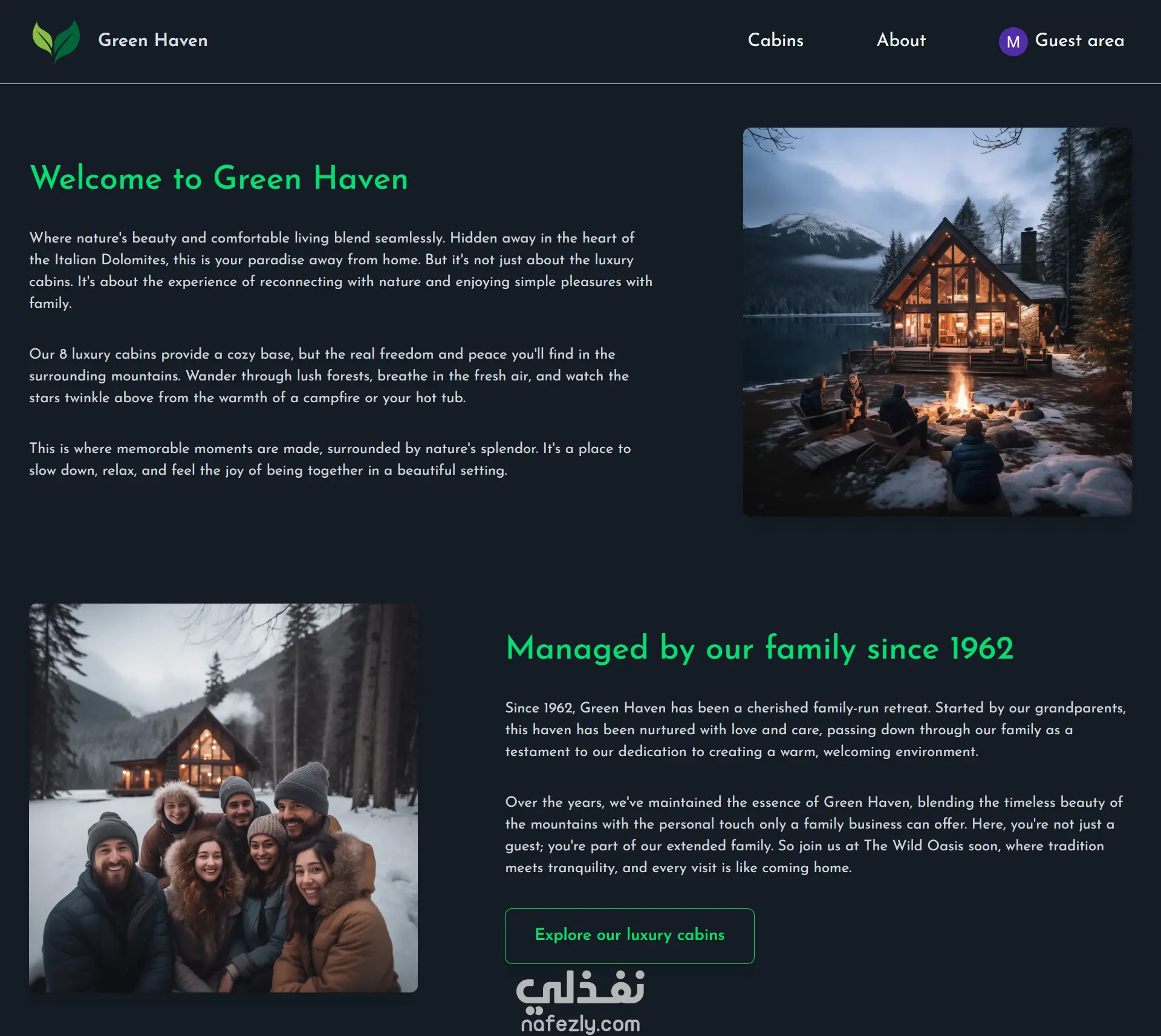Image resolution: width=1161 pixels, height=1036 pixels.
Task: Click the paragraph mentioning 8 luxury cabins
Action: [x=329, y=376]
